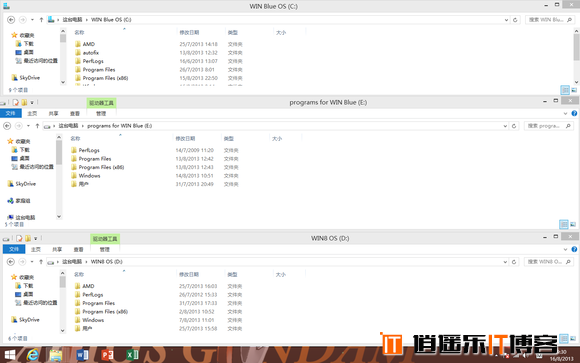Launch Word from the taskbar
The image size is (580, 363).
tap(82, 355)
